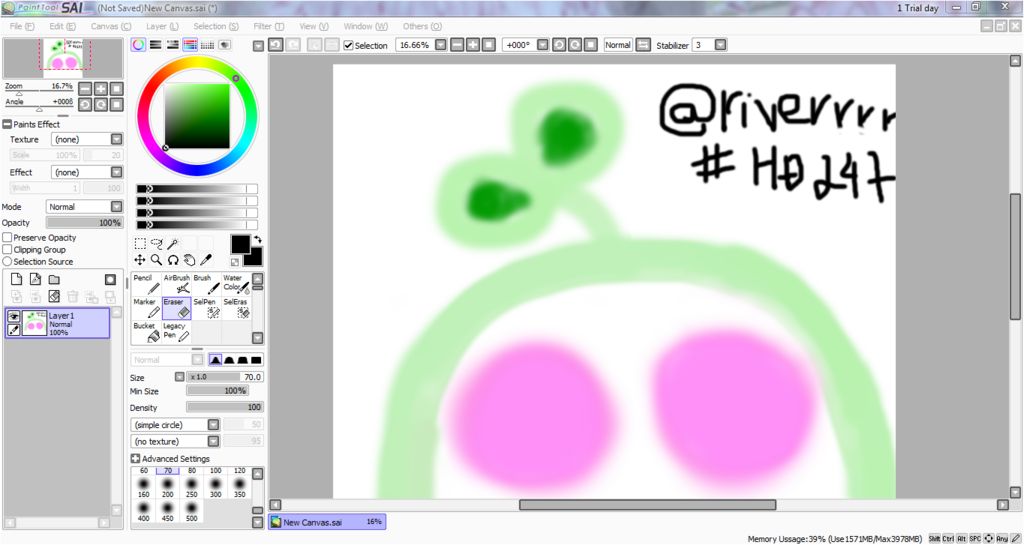Click zoom out minus in navigator panel
The height and width of the screenshot is (545, 1024).
pos(85,89)
